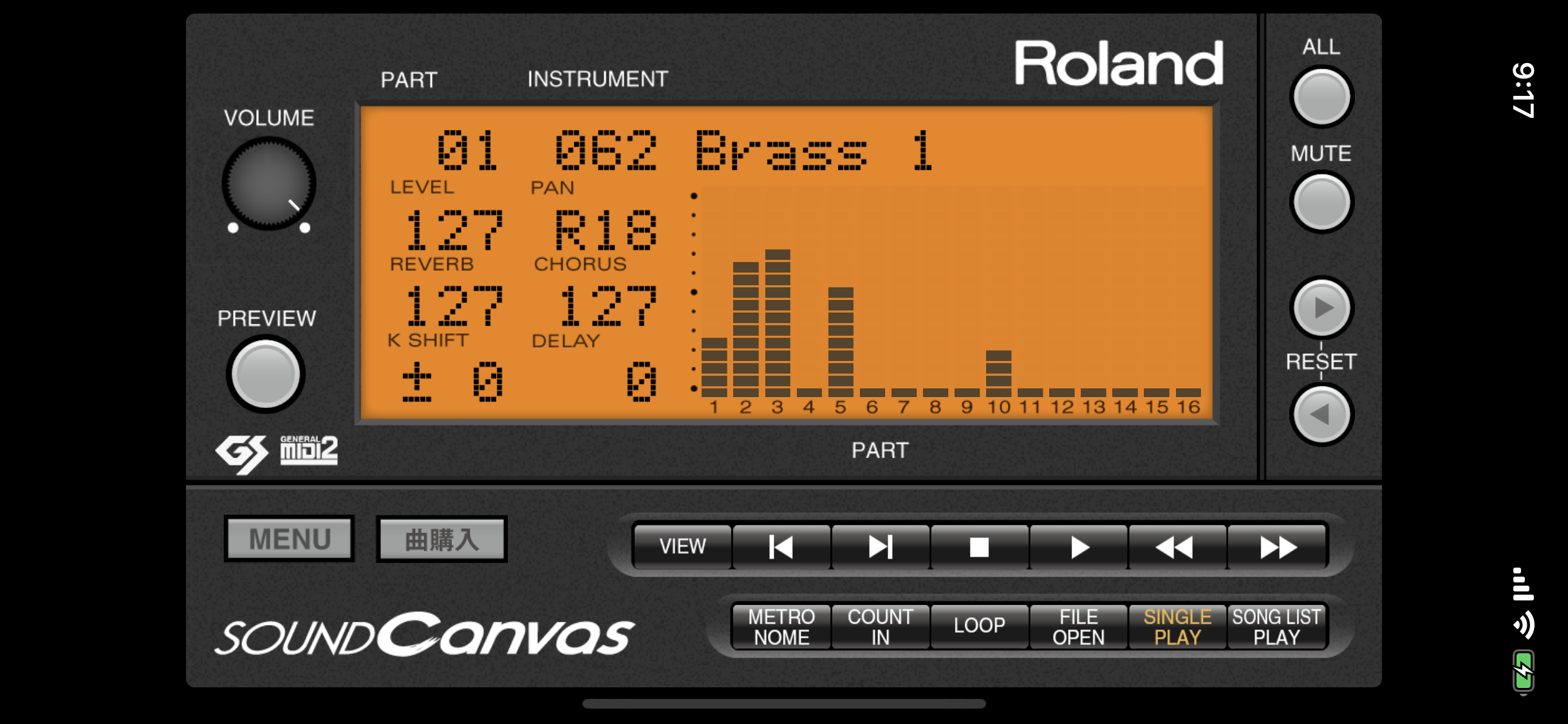This screenshot has width=1568, height=724.
Task: Tap the REVERB value 127
Action: [454, 306]
